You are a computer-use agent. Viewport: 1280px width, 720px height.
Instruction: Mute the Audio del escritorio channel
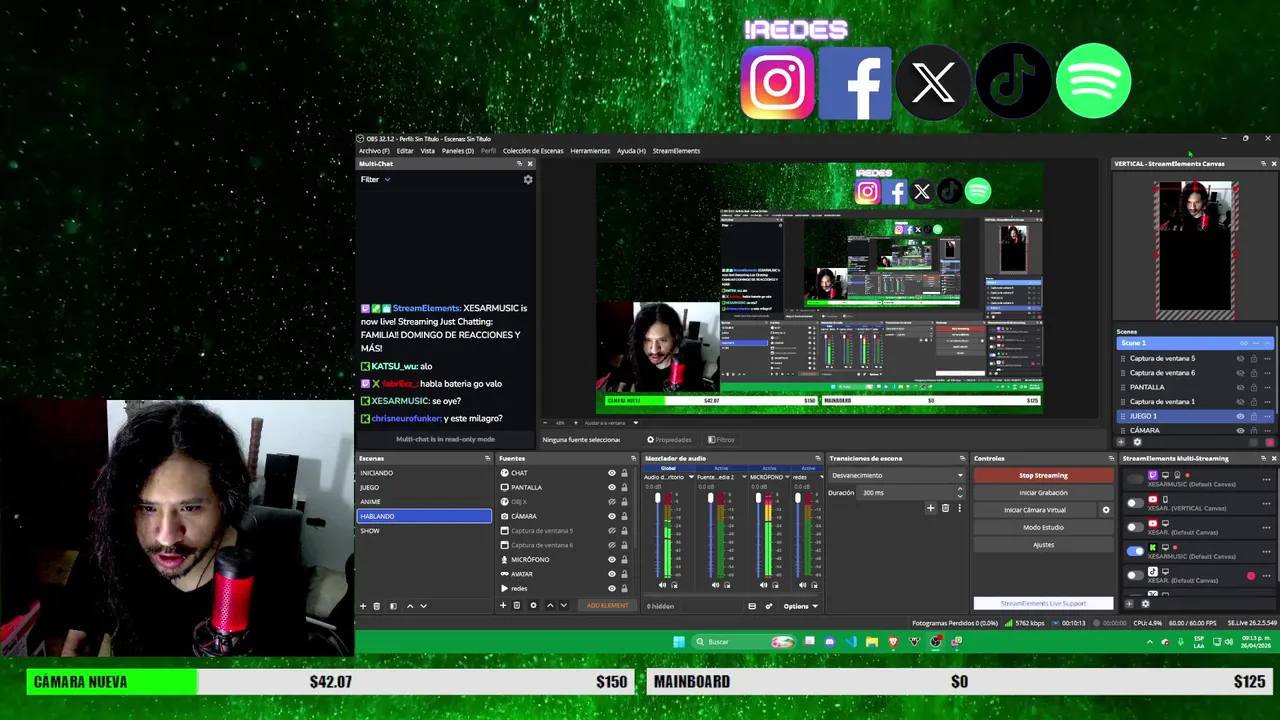click(662, 585)
